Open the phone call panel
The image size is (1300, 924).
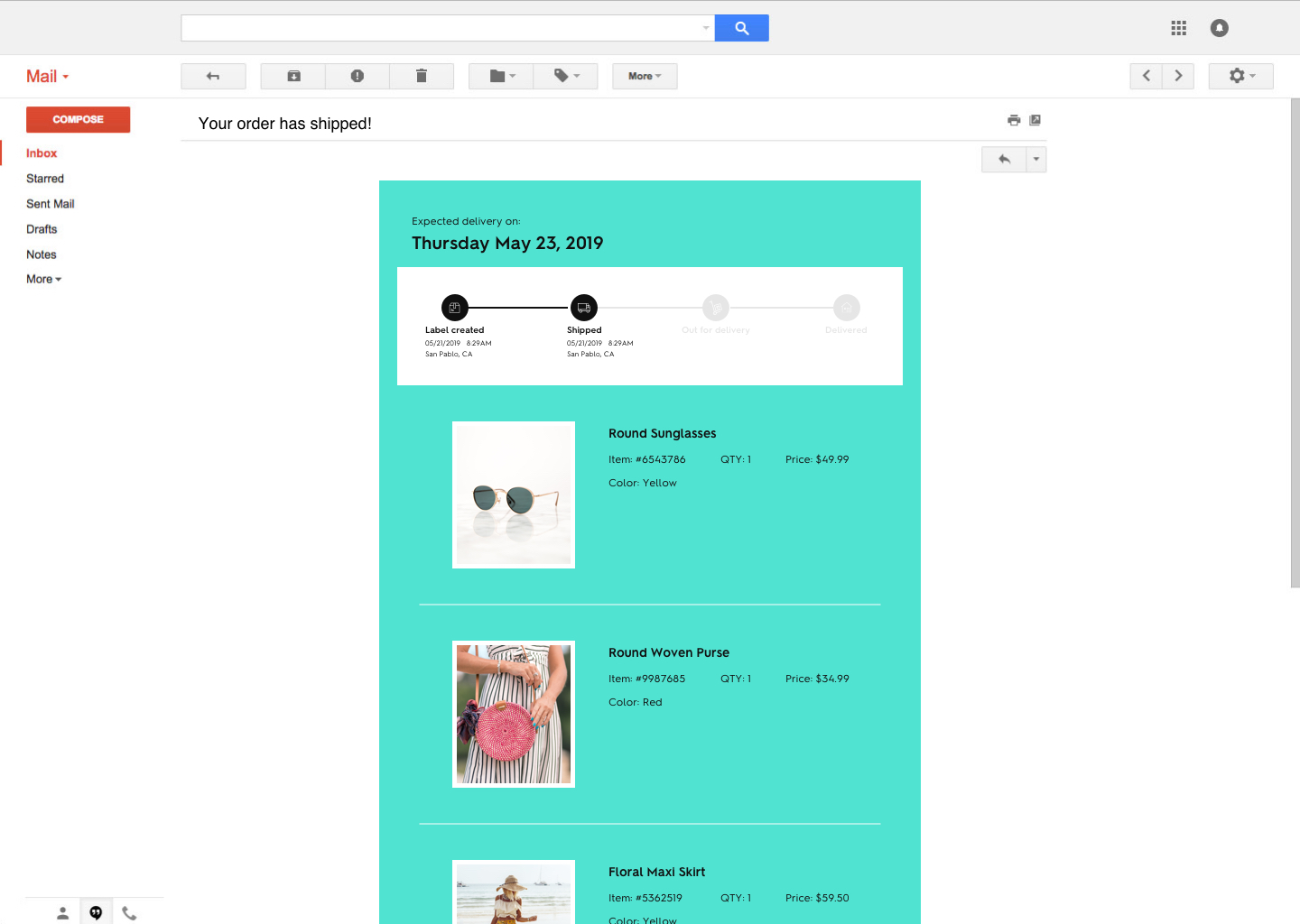click(x=129, y=911)
